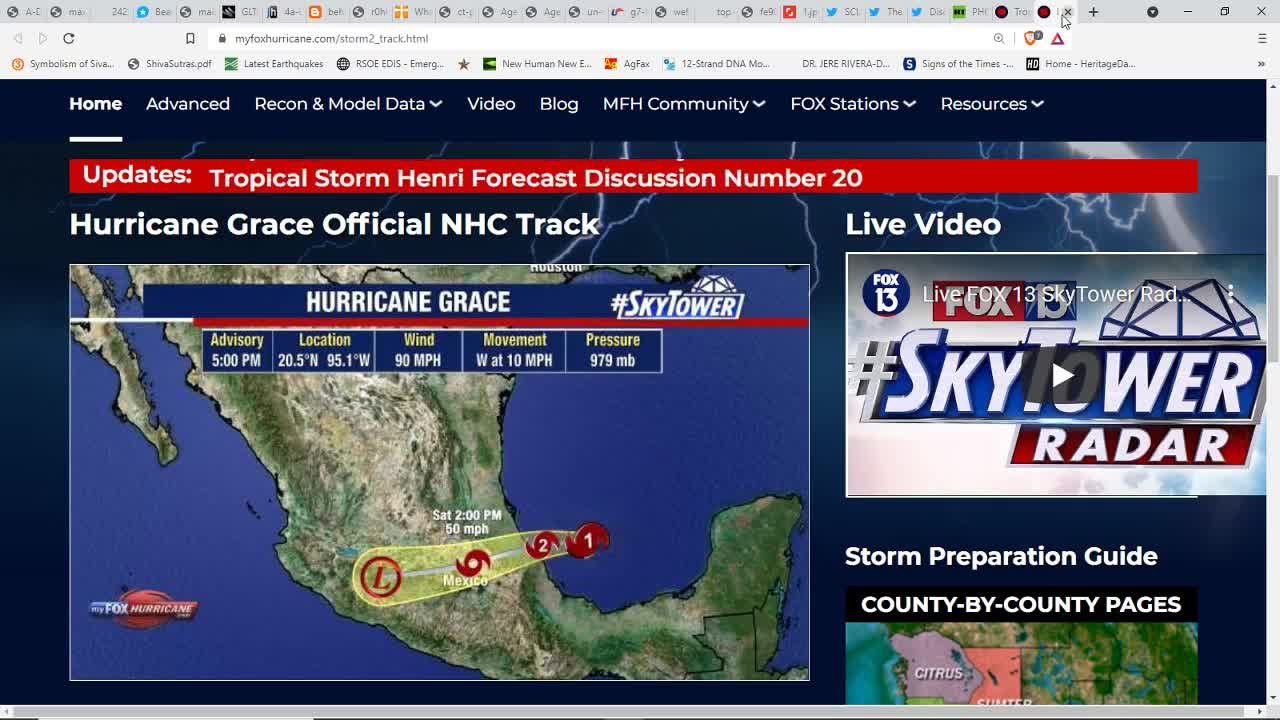Click the Hurricane Grace track map image
This screenshot has width=1280, height=720.
[x=439, y=472]
